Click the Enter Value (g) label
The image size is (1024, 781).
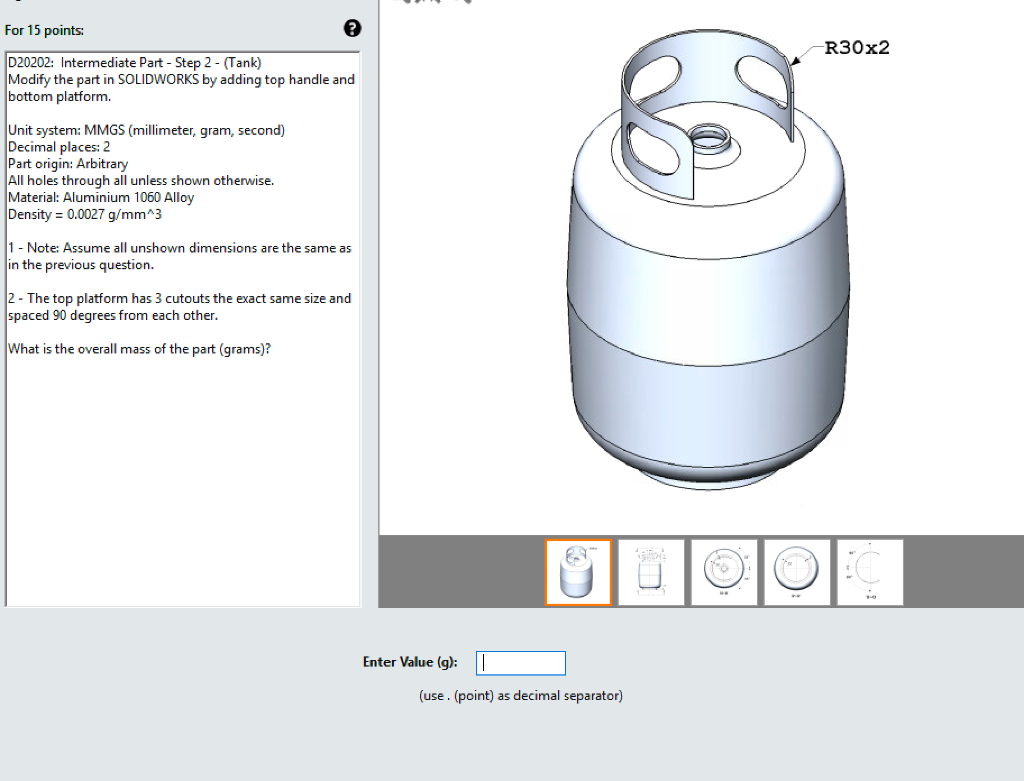point(410,662)
